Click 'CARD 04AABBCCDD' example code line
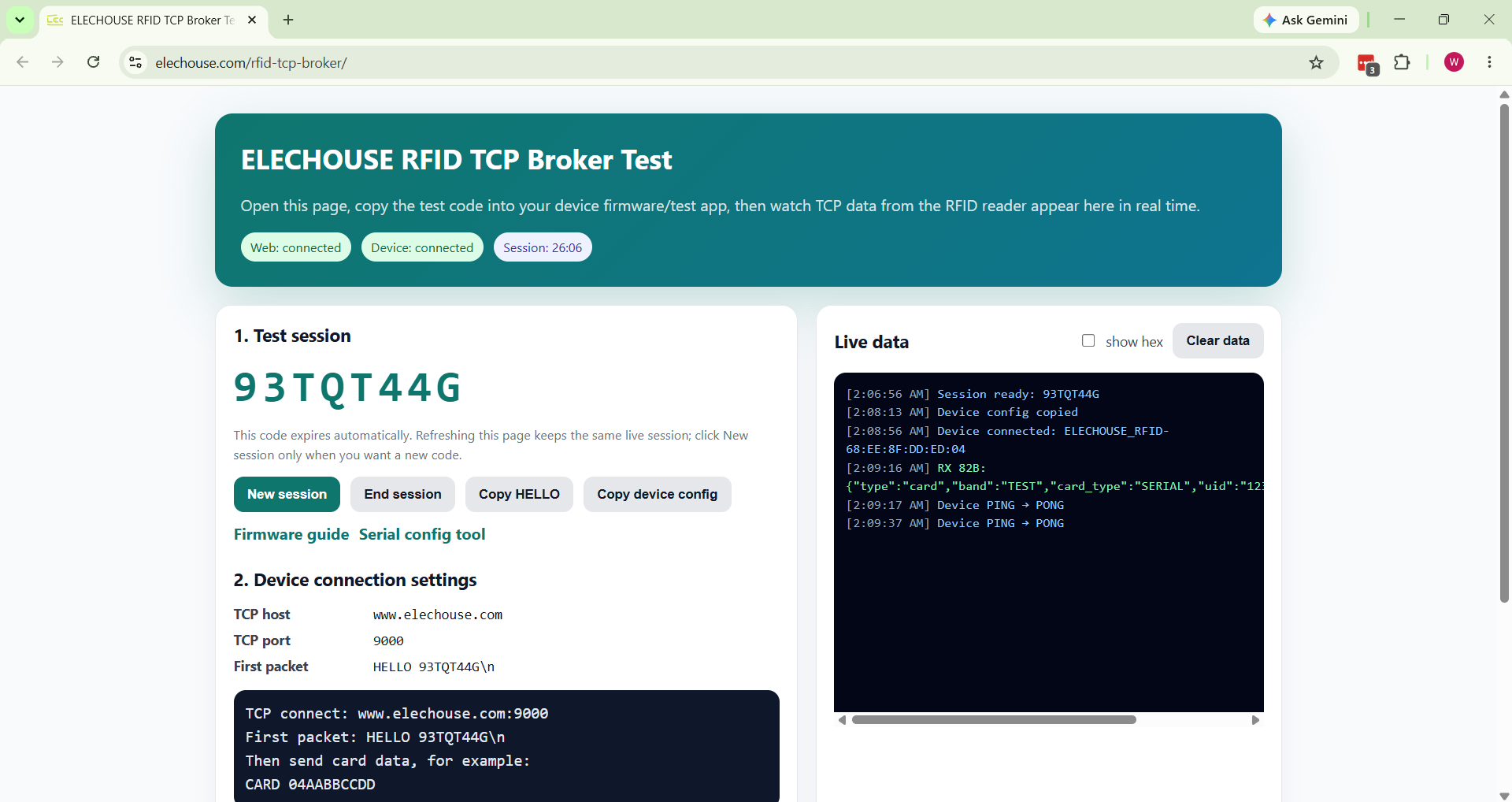 tap(310, 785)
